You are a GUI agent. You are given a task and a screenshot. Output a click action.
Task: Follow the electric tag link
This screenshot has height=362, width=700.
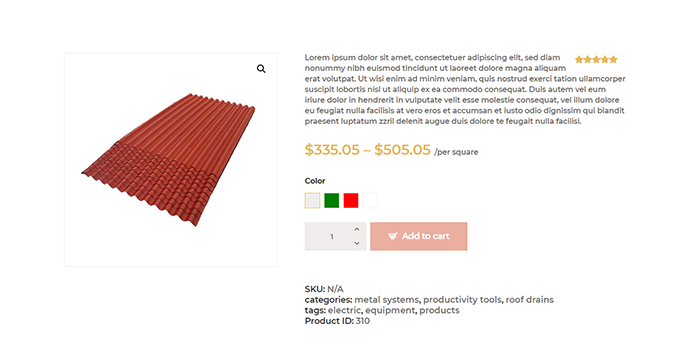click(x=344, y=310)
